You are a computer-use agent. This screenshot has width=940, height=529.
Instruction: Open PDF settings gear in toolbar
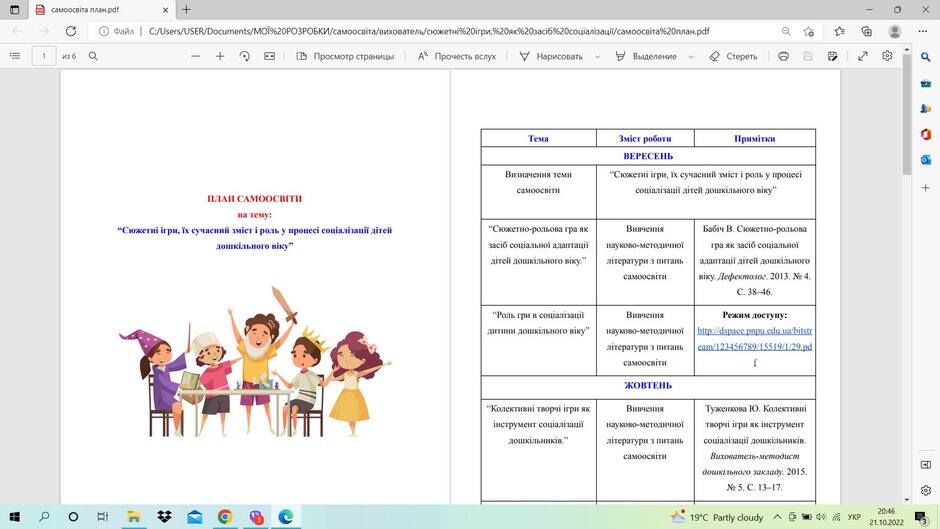click(x=887, y=56)
